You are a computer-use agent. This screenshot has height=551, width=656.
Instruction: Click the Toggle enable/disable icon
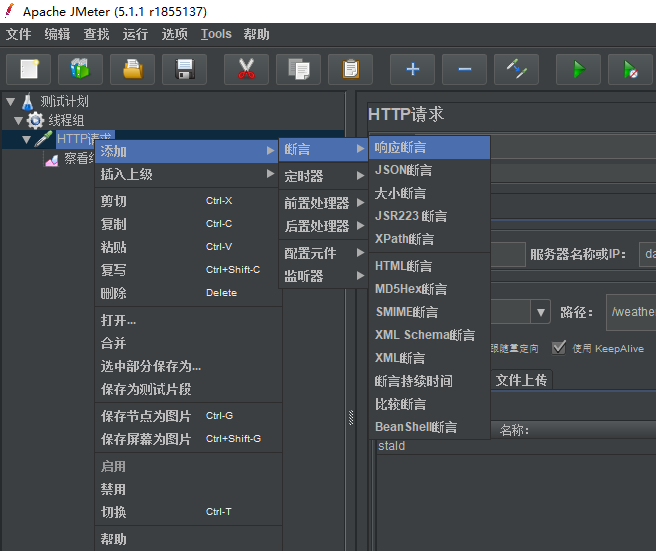[x=516, y=69]
